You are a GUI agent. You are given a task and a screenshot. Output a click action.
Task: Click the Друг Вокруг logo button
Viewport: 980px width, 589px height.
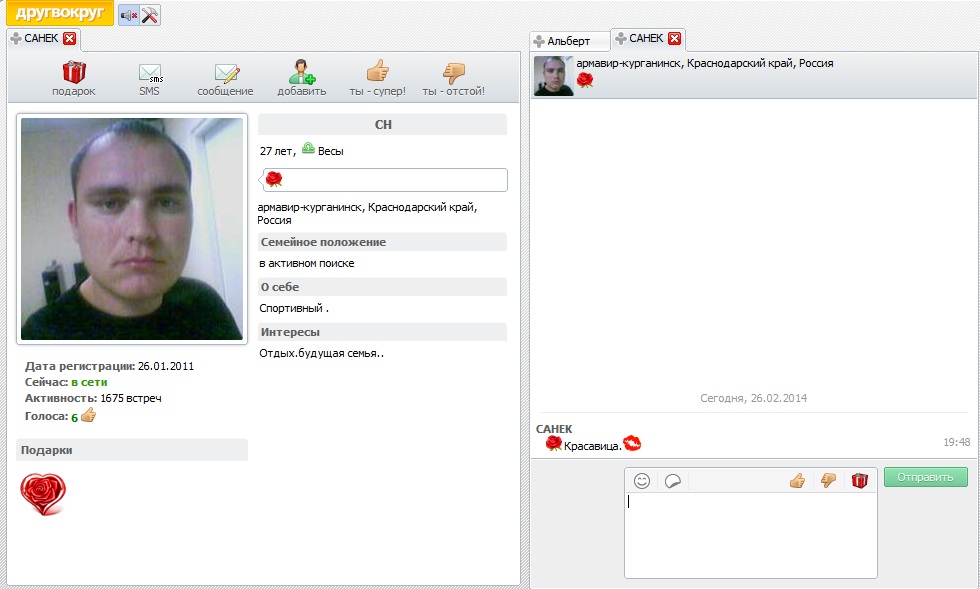(60, 13)
